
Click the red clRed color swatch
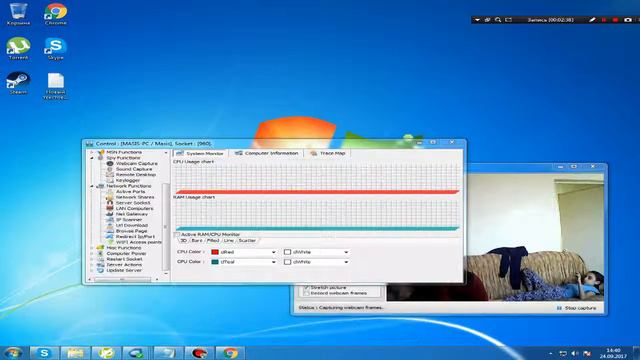(x=215, y=252)
